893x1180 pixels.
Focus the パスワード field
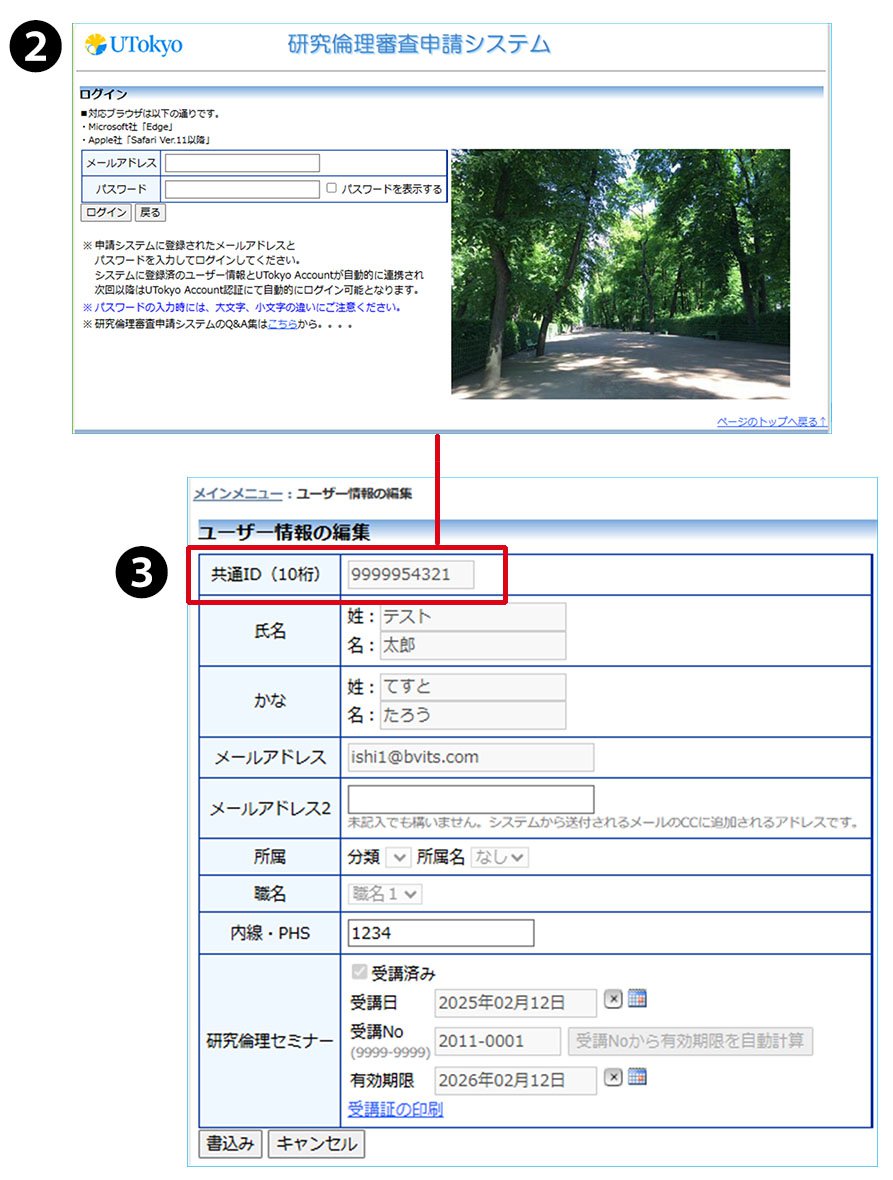(242, 189)
